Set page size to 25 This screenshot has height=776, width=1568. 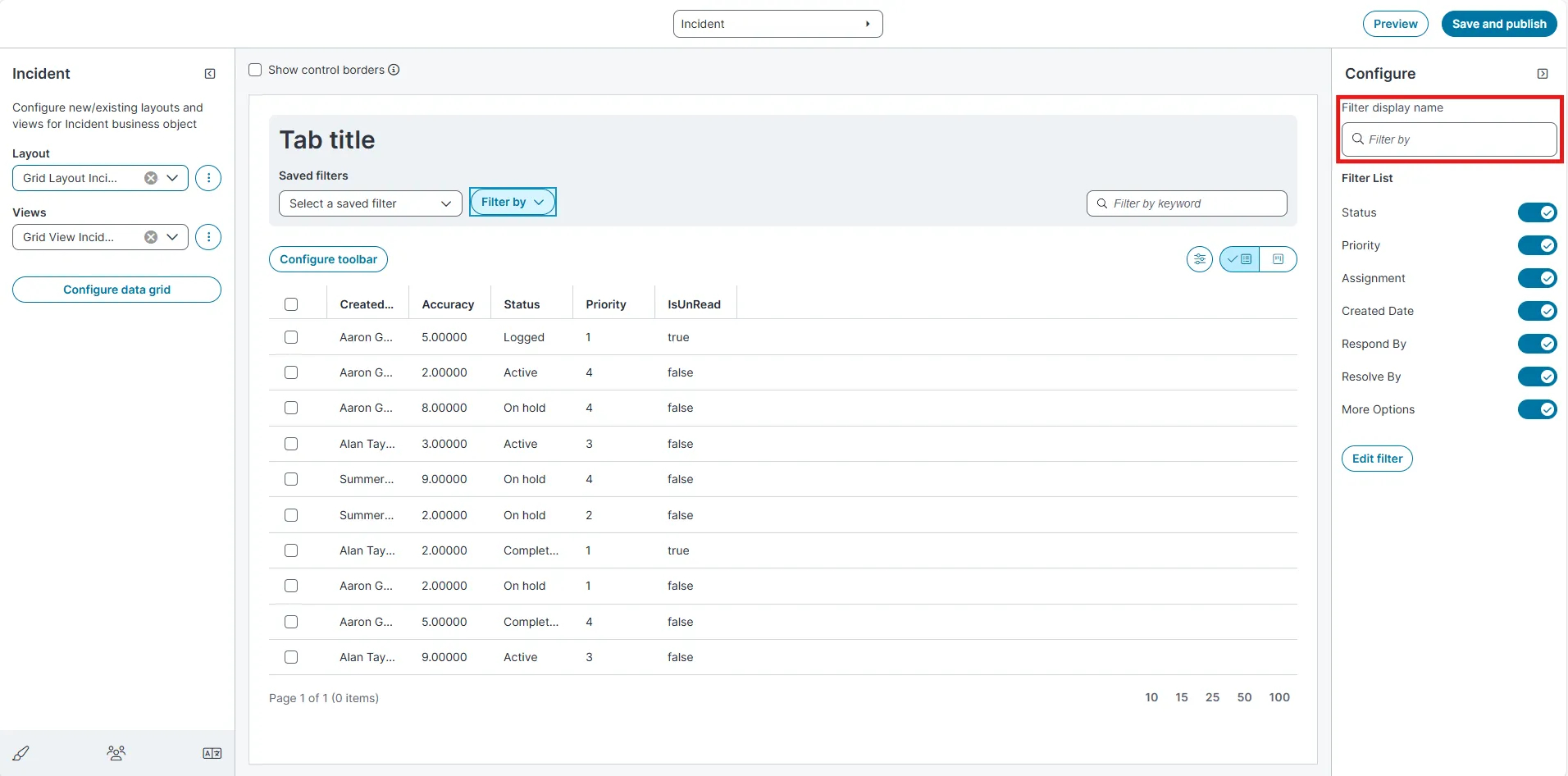pos(1212,697)
